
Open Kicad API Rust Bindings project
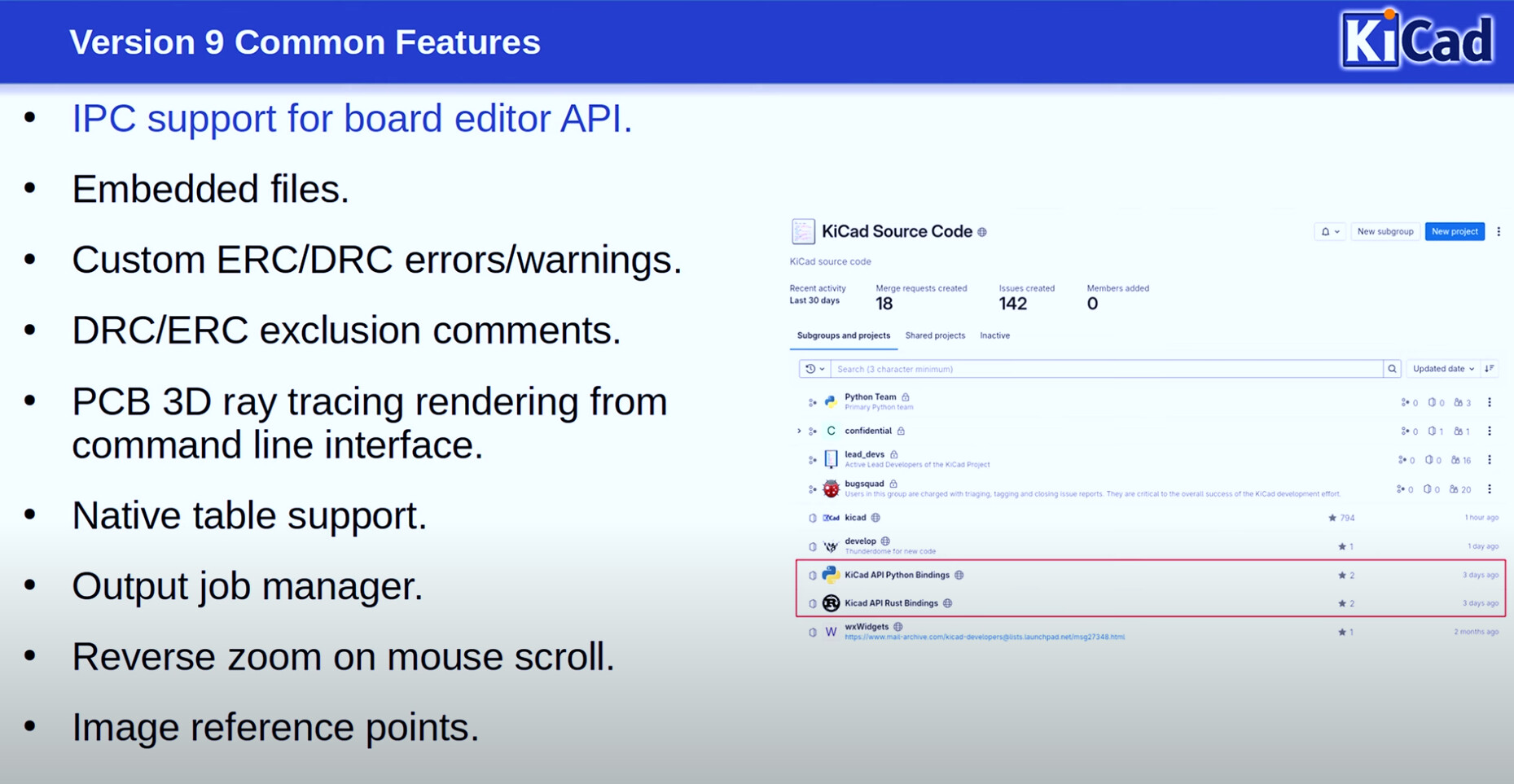coord(891,603)
